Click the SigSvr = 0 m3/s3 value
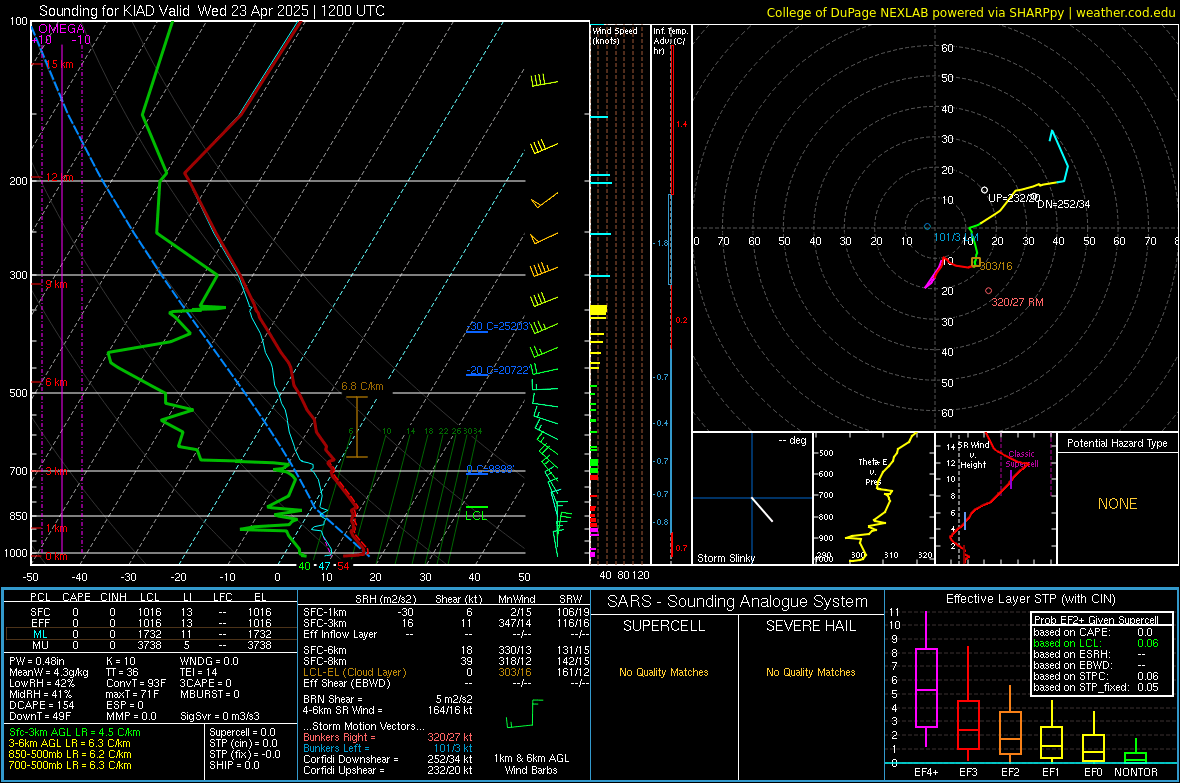1180x783 pixels. click(220, 716)
